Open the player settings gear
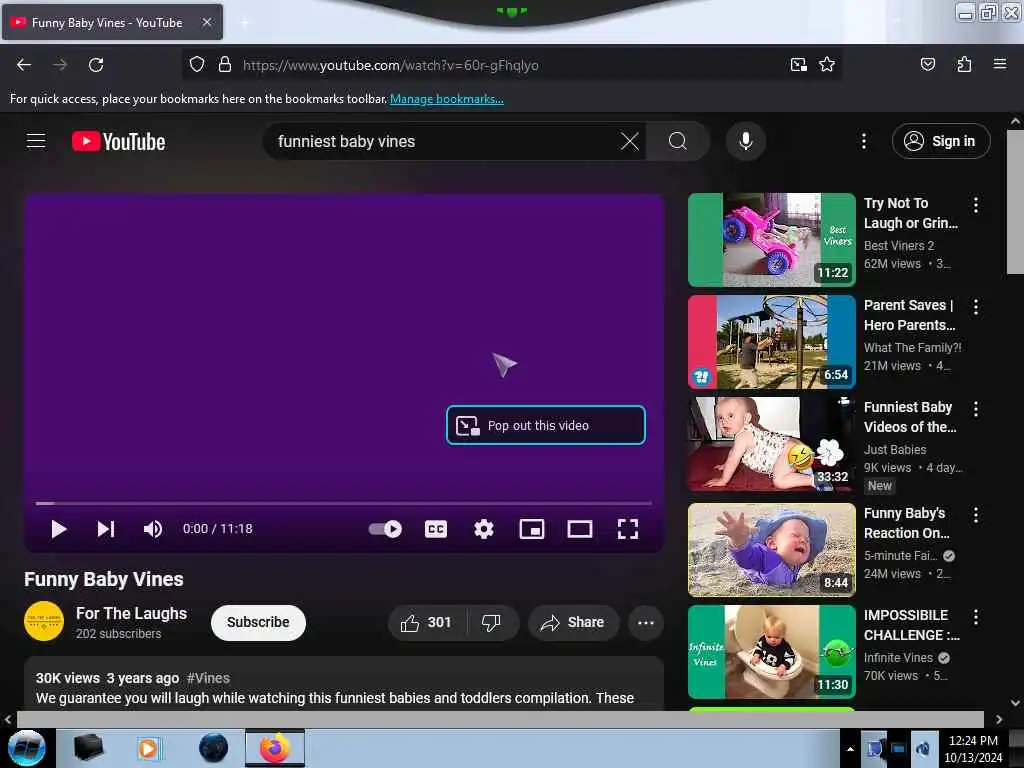 484,529
